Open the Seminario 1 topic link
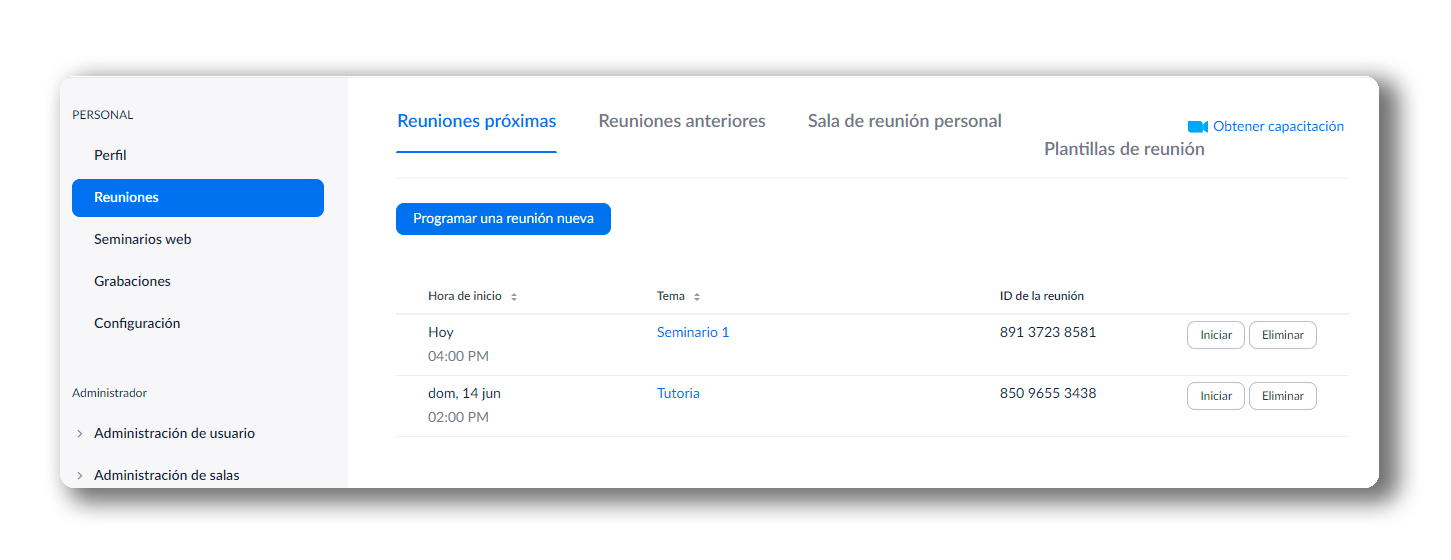The image size is (1451, 560). [693, 332]
